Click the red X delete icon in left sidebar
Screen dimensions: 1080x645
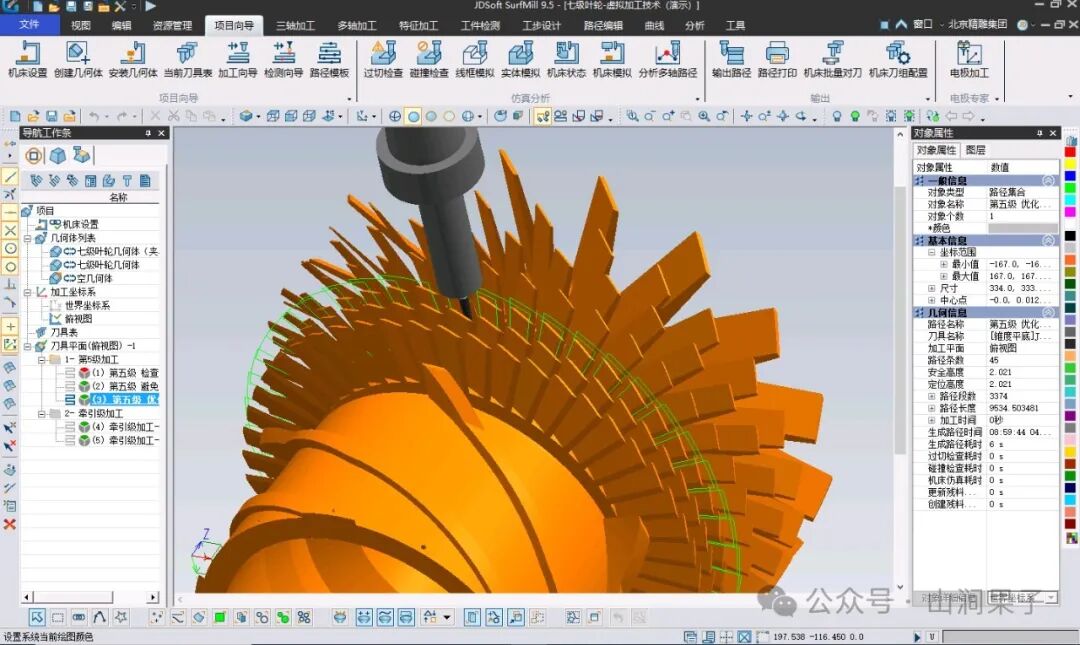10,524
